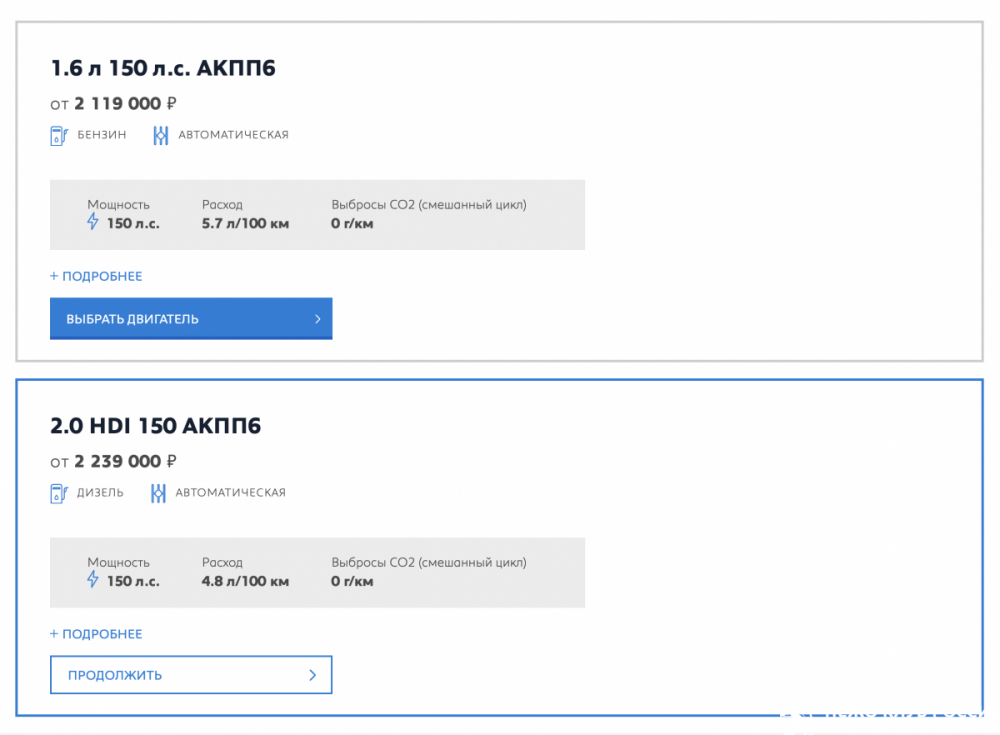Click the lightning icon in the petrol engine specs
This screenshot has height=735, width=1000.
click(94, 223)
